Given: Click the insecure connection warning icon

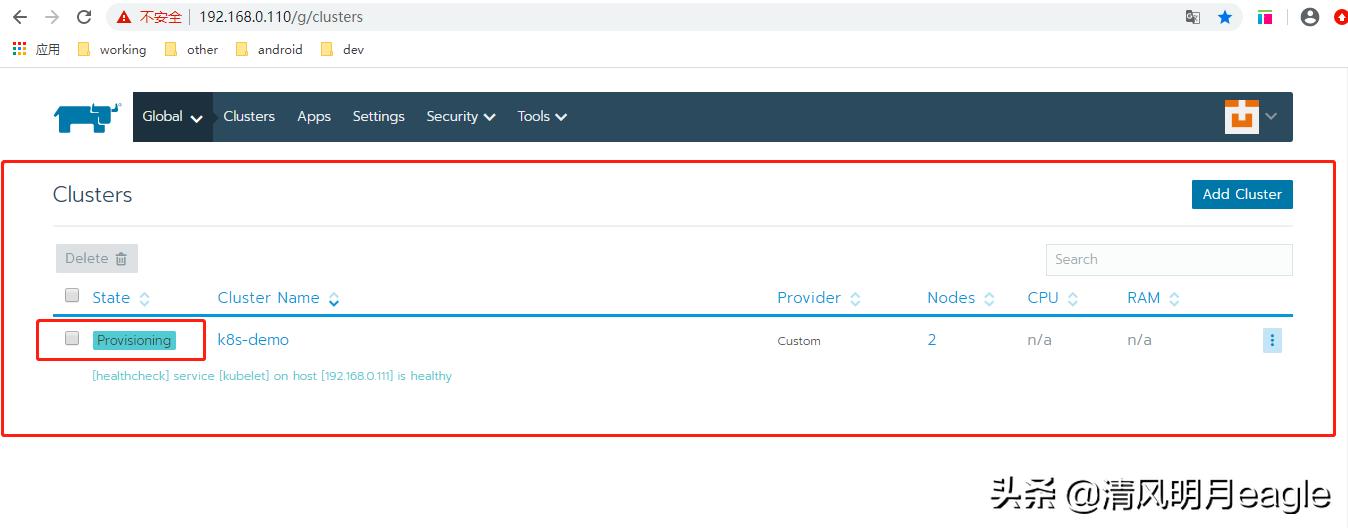Looking at the screenshot, I should point(124,17).
